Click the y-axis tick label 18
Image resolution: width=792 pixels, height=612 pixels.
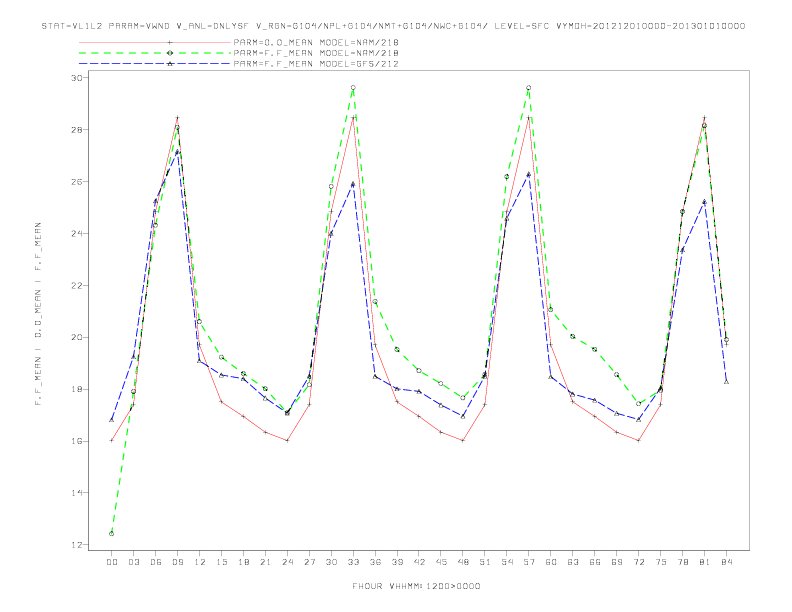point(77,389)
